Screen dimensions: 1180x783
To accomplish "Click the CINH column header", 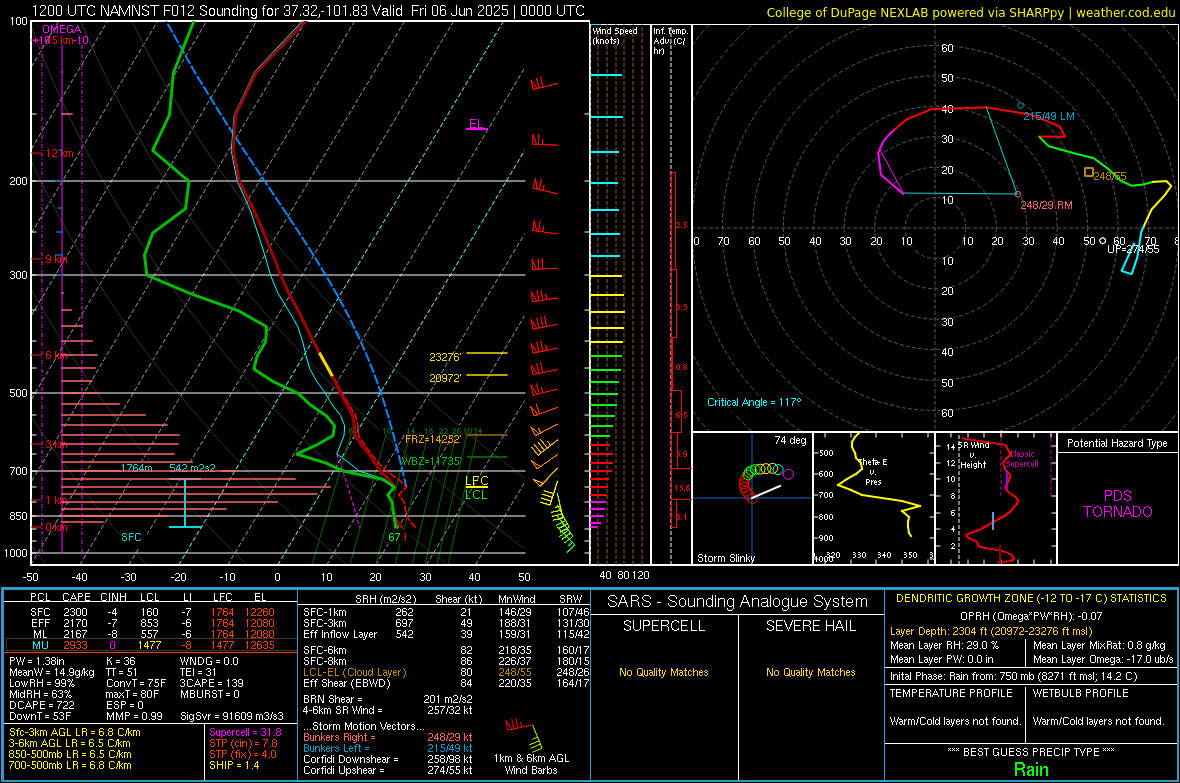I will click(114, 597).
